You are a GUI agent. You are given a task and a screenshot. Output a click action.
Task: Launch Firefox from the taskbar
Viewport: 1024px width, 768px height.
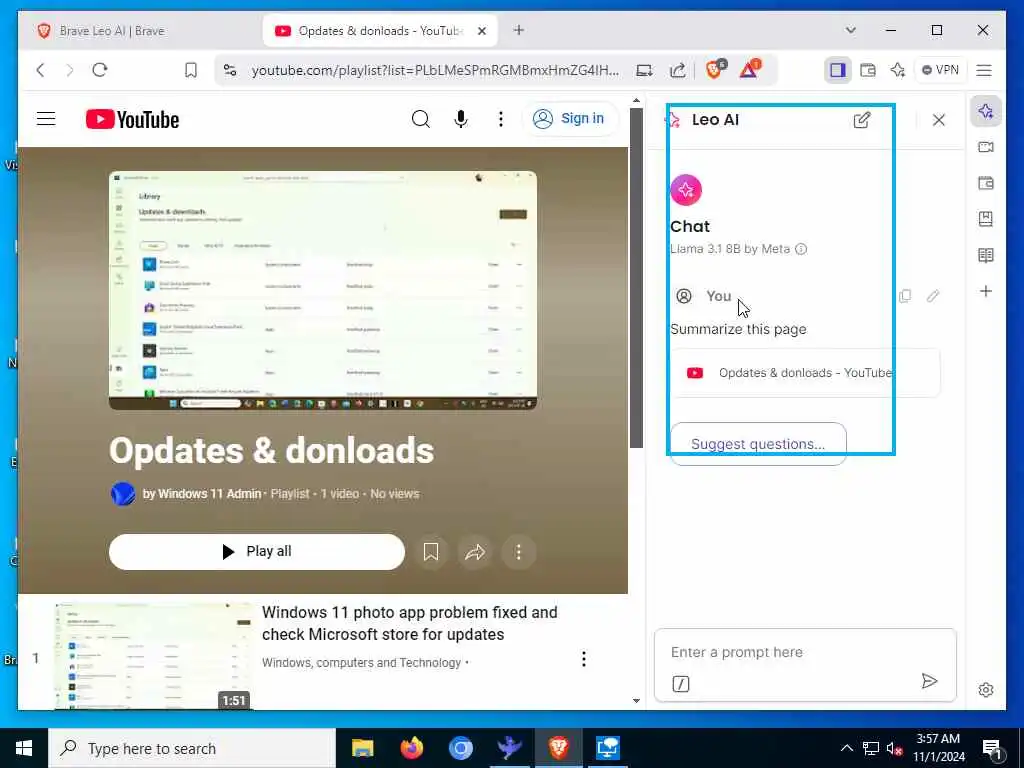pyautogui.click(x=411, y=748)
